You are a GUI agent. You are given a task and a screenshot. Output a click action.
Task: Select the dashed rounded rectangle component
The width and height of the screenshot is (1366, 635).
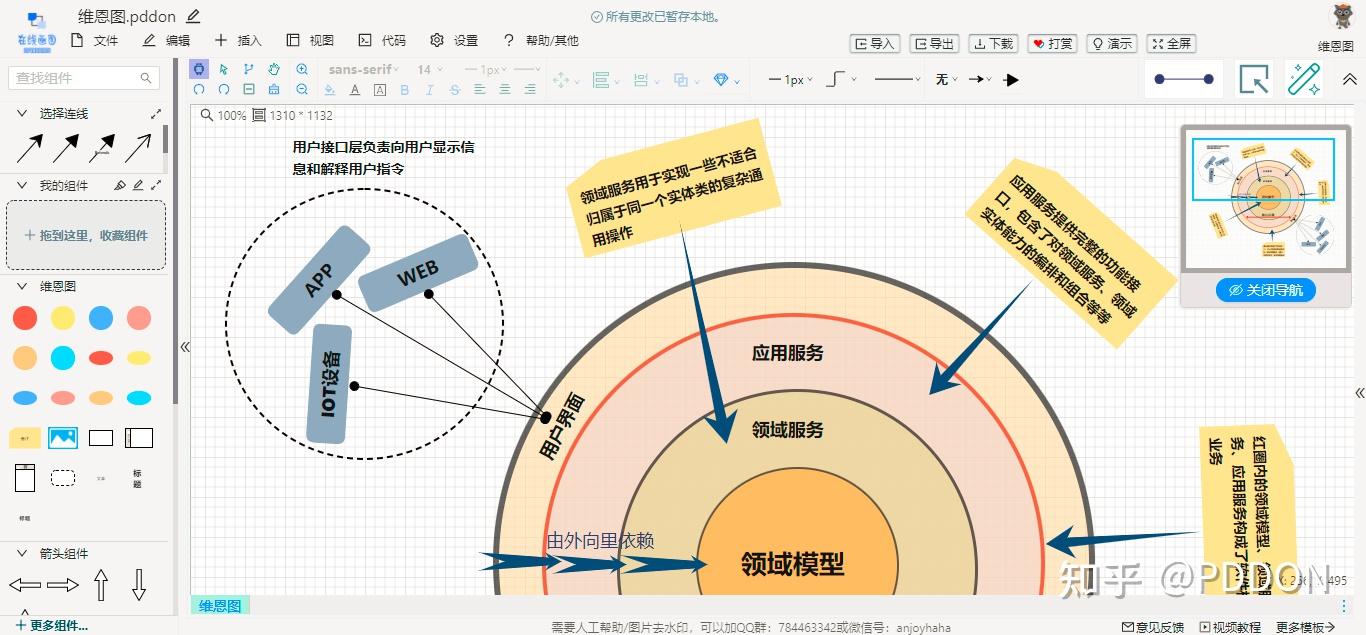(63, 478)
